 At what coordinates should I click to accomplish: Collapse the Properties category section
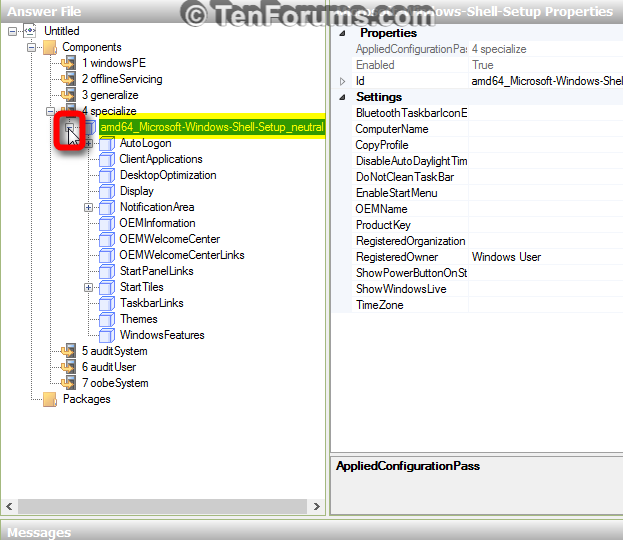coord(342,33)
